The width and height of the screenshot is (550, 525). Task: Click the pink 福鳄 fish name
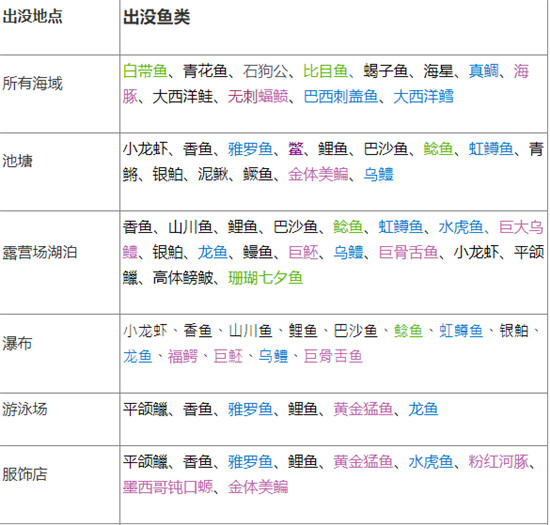click(183, 357)
